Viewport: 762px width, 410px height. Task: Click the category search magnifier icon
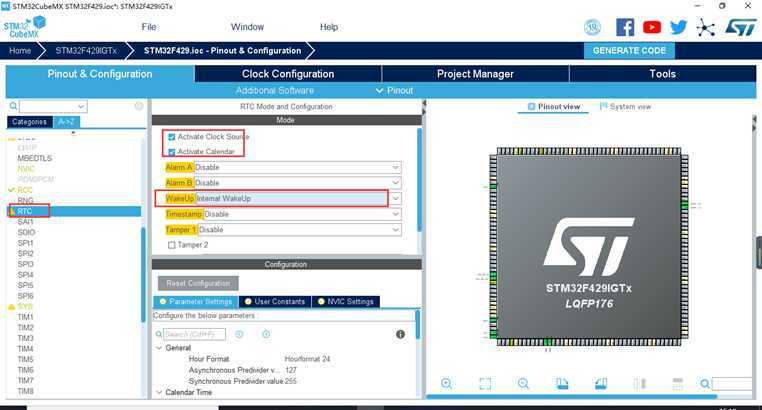point(13,106)
